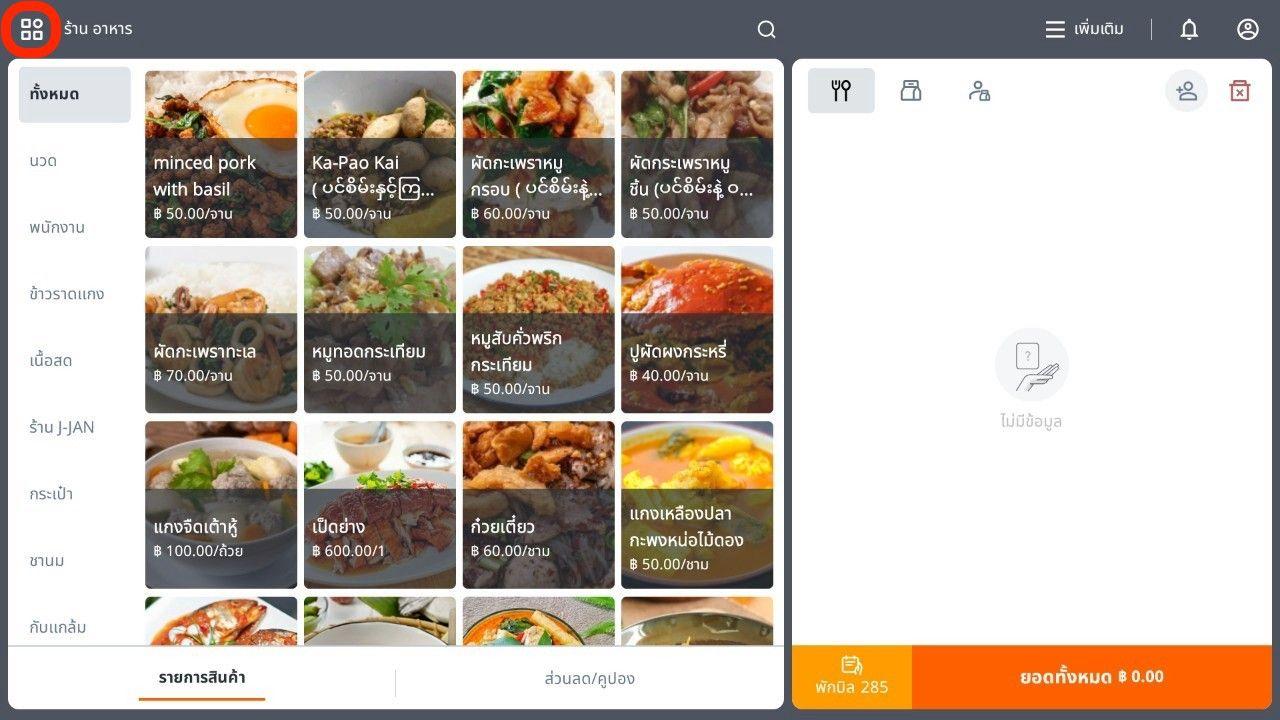Choose the ร้าน J-JAN category
The image size is (1280, 720).
click(62, 427)
